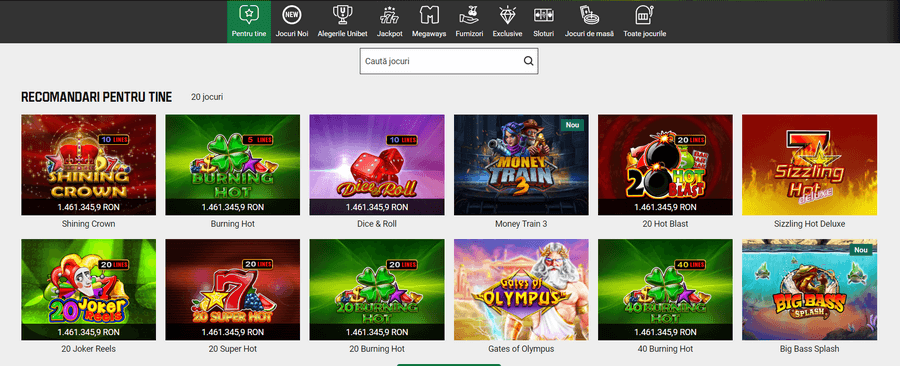
Task: Click the jackpot amount on 20 Hot Blast
Action: pos(665,207)
